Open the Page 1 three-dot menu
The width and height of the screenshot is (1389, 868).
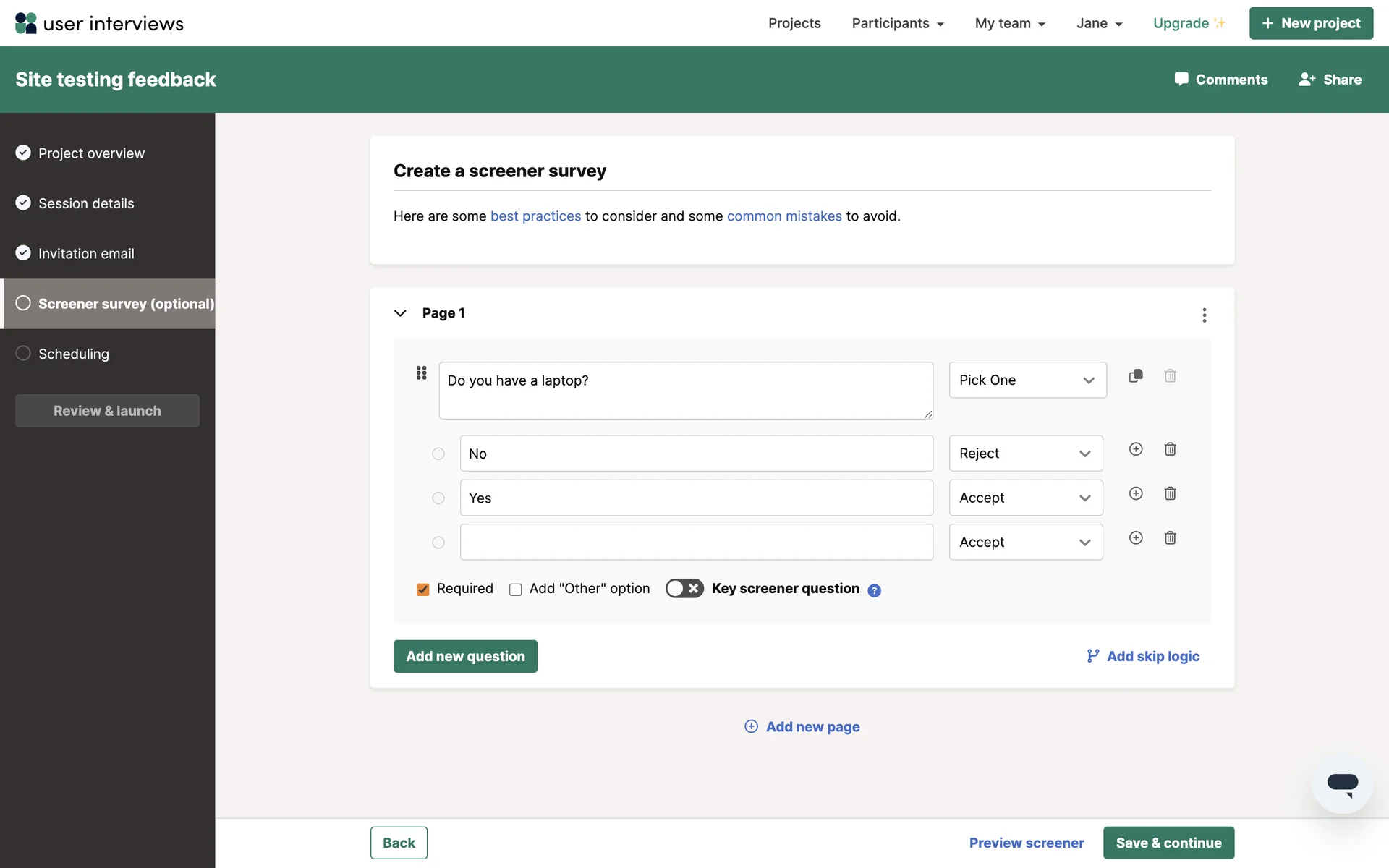[1204, 315]
